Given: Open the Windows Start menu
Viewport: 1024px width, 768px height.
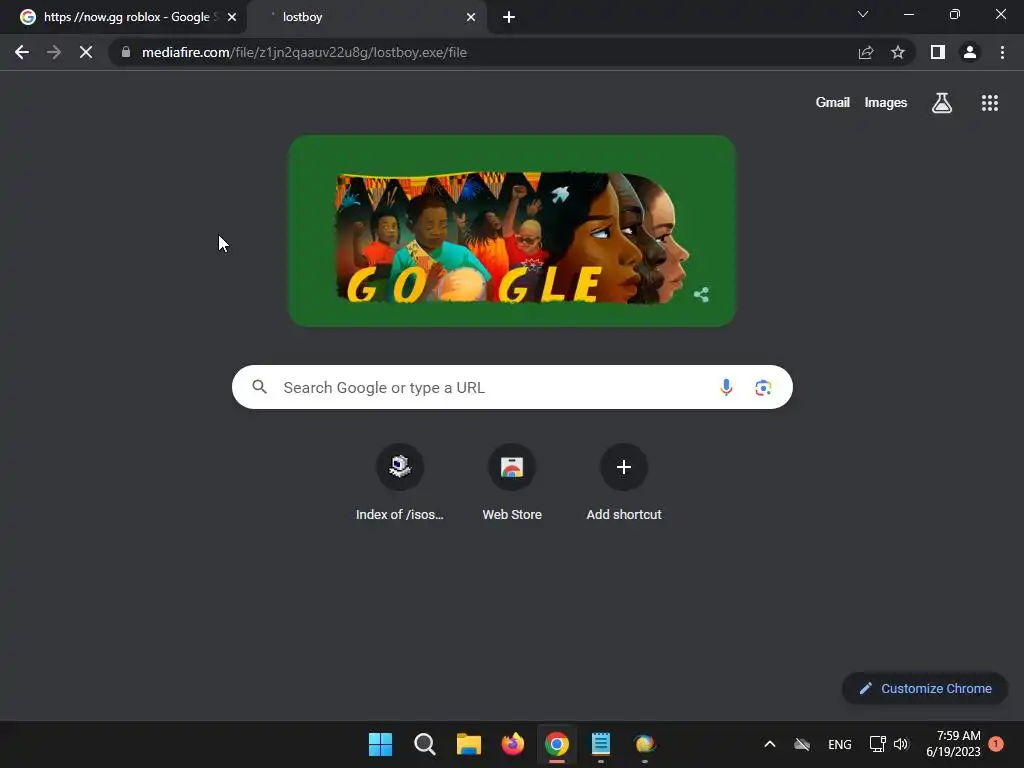Looking at the screenshot, I should (381, 744).
